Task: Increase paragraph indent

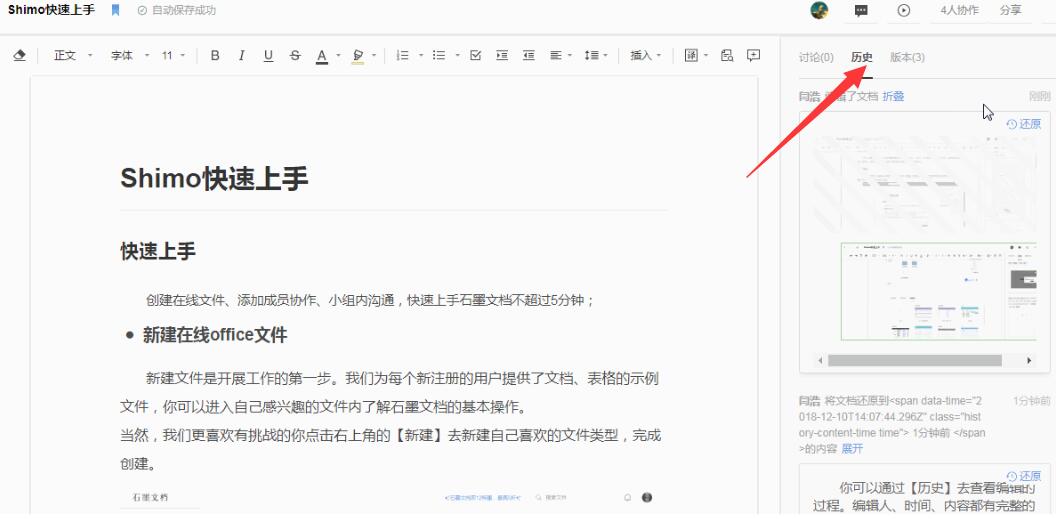Action: click(502, 56)
